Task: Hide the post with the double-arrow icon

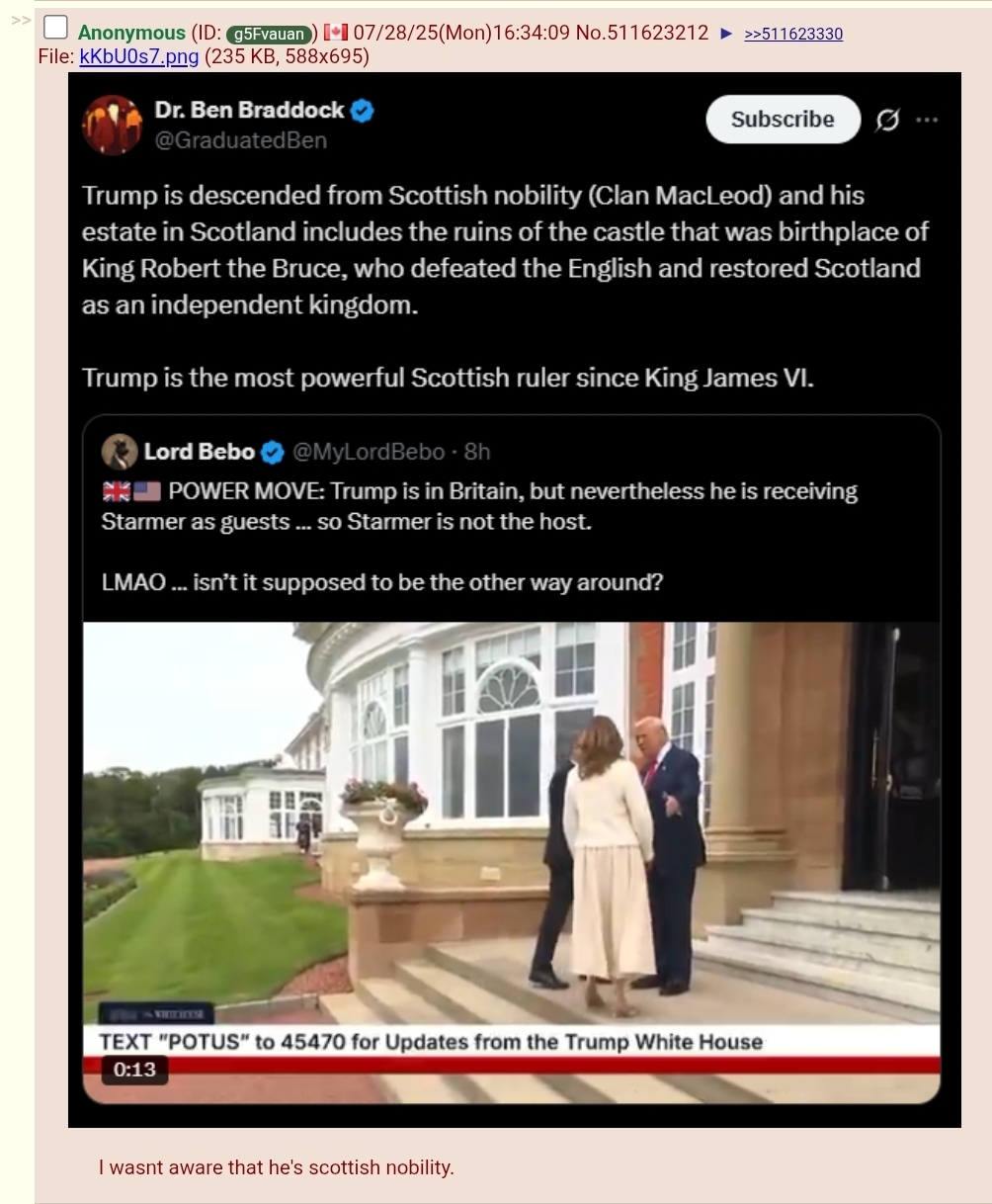Action: coord(20,19)
